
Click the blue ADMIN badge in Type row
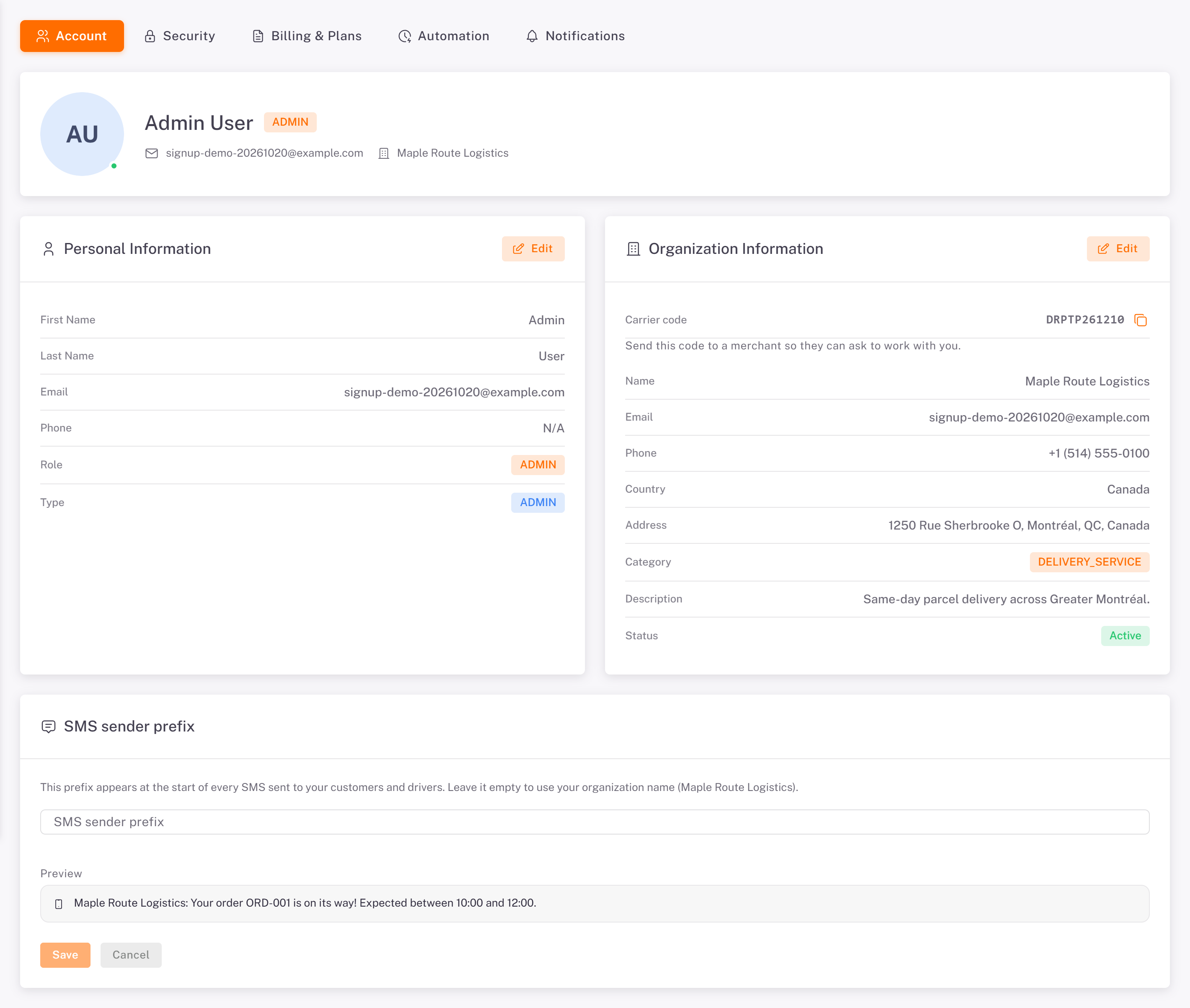(x=538, y=503)
